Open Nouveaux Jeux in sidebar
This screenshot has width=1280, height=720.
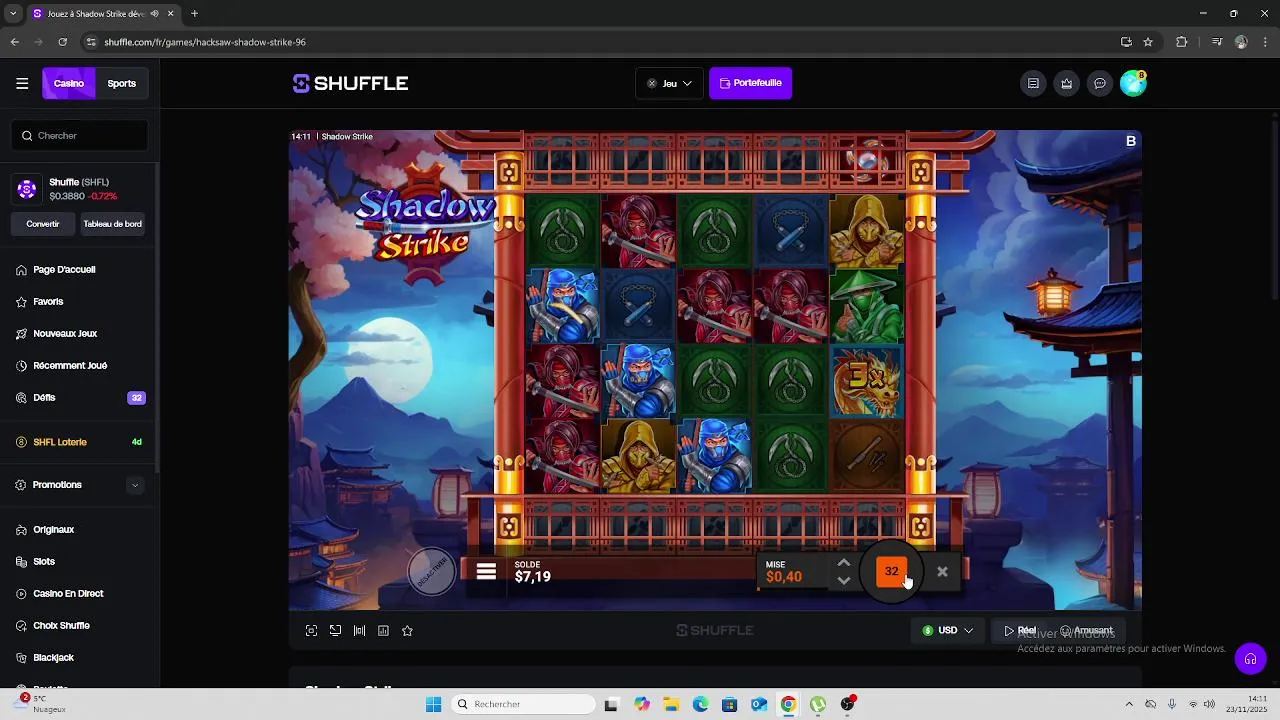point(65,334)
